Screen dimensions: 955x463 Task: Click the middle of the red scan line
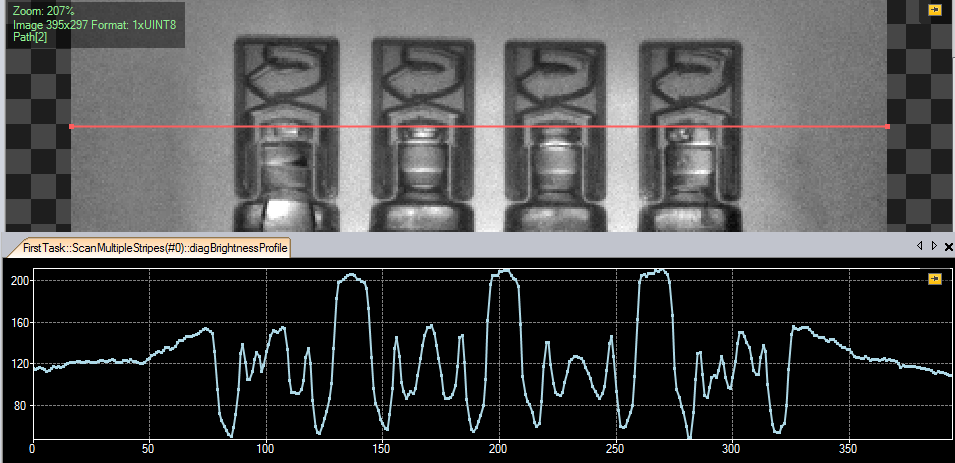point(480,127)
